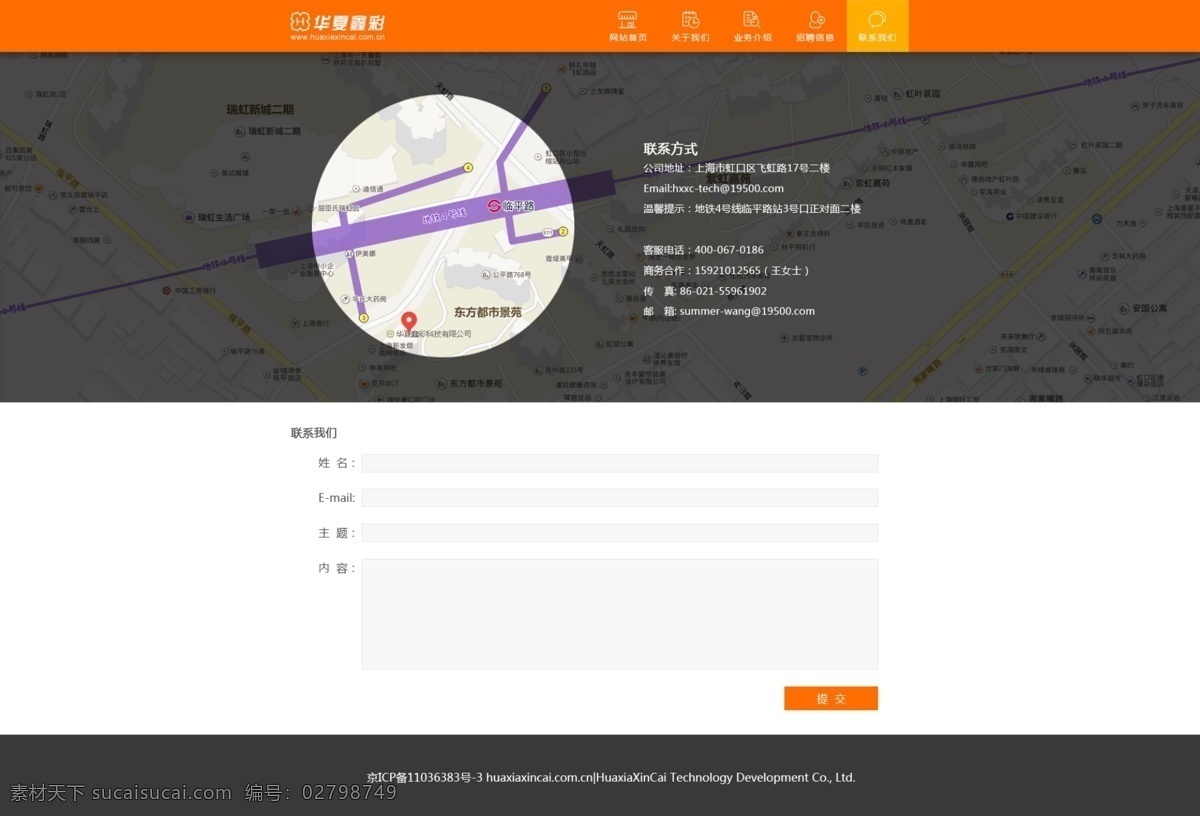Click the Email hxxc-tech@19500.com address
Screen dimensions: 1200x816
click(714, 188)
